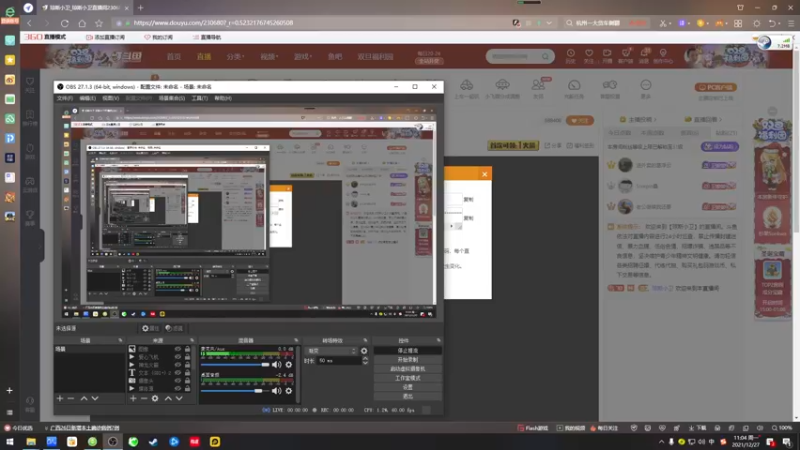Expand Douyu 分类 category dropdown
The height and width of the screenshot is (450, 800).
tap(236, 57)
